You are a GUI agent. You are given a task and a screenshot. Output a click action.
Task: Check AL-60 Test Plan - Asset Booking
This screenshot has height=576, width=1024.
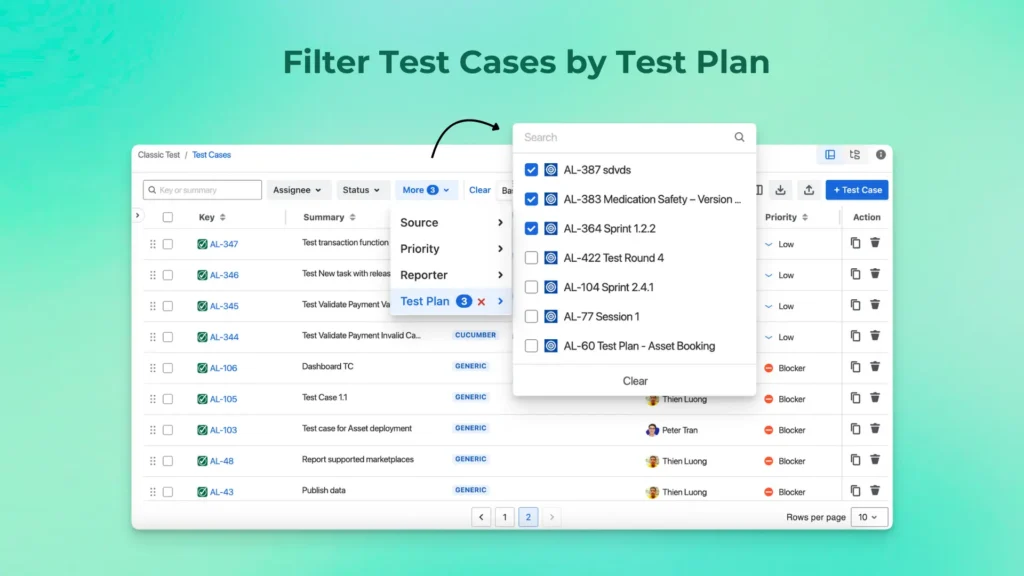tap(531, 346)
